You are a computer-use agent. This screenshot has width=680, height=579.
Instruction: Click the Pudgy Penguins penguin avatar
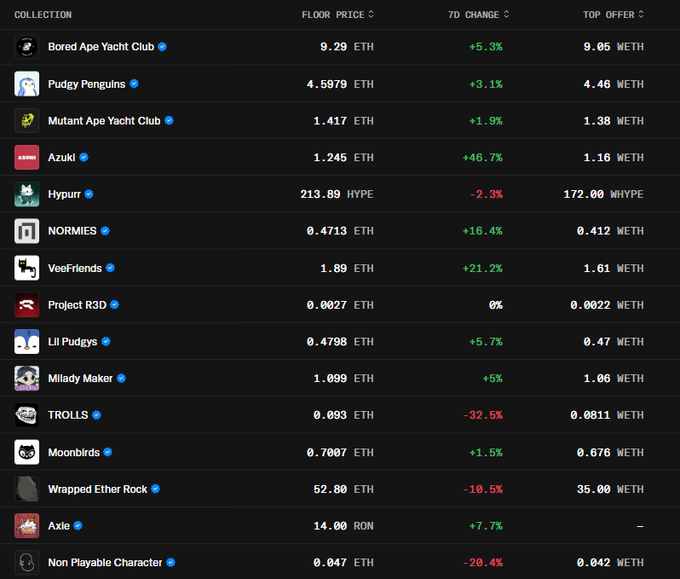(x=26, y=84)
